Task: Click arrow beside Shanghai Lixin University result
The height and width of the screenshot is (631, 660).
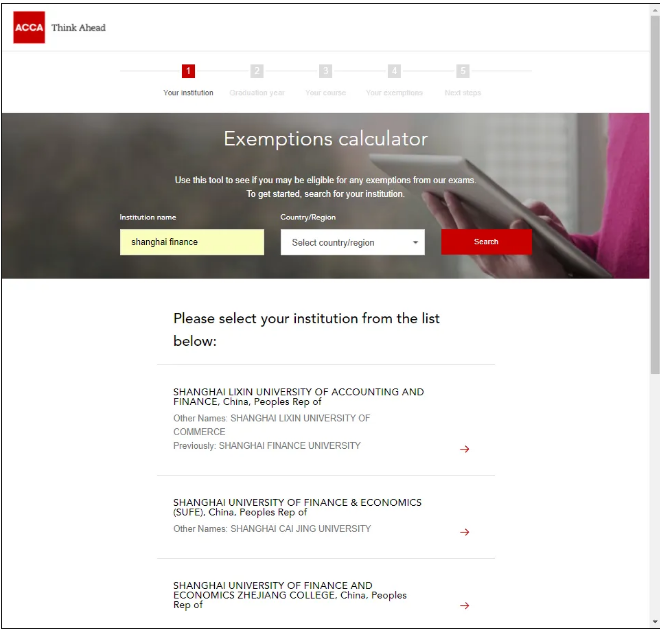Action: tap(464, 449)
